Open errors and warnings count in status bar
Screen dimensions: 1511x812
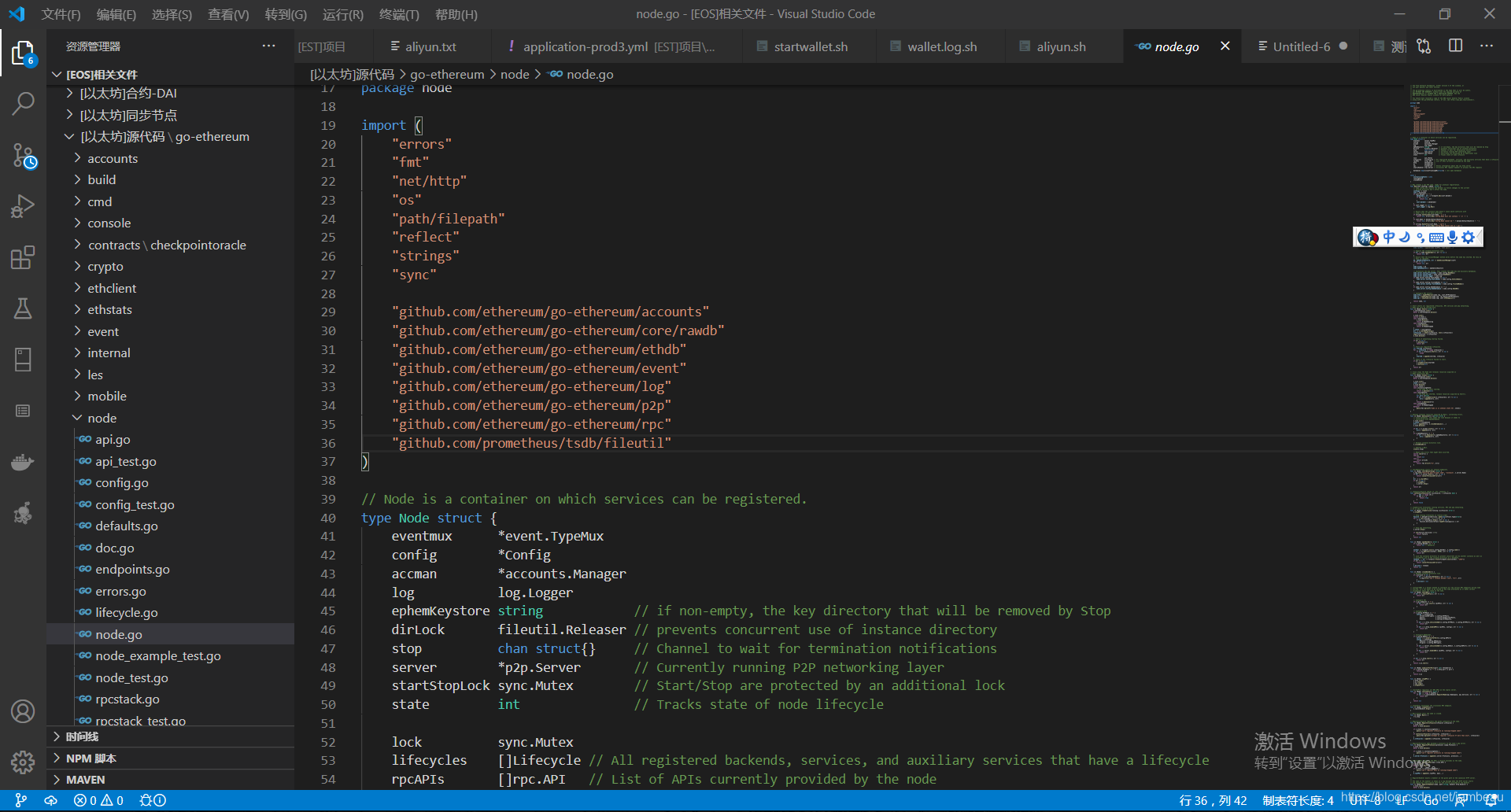click(x=98, y=800)
